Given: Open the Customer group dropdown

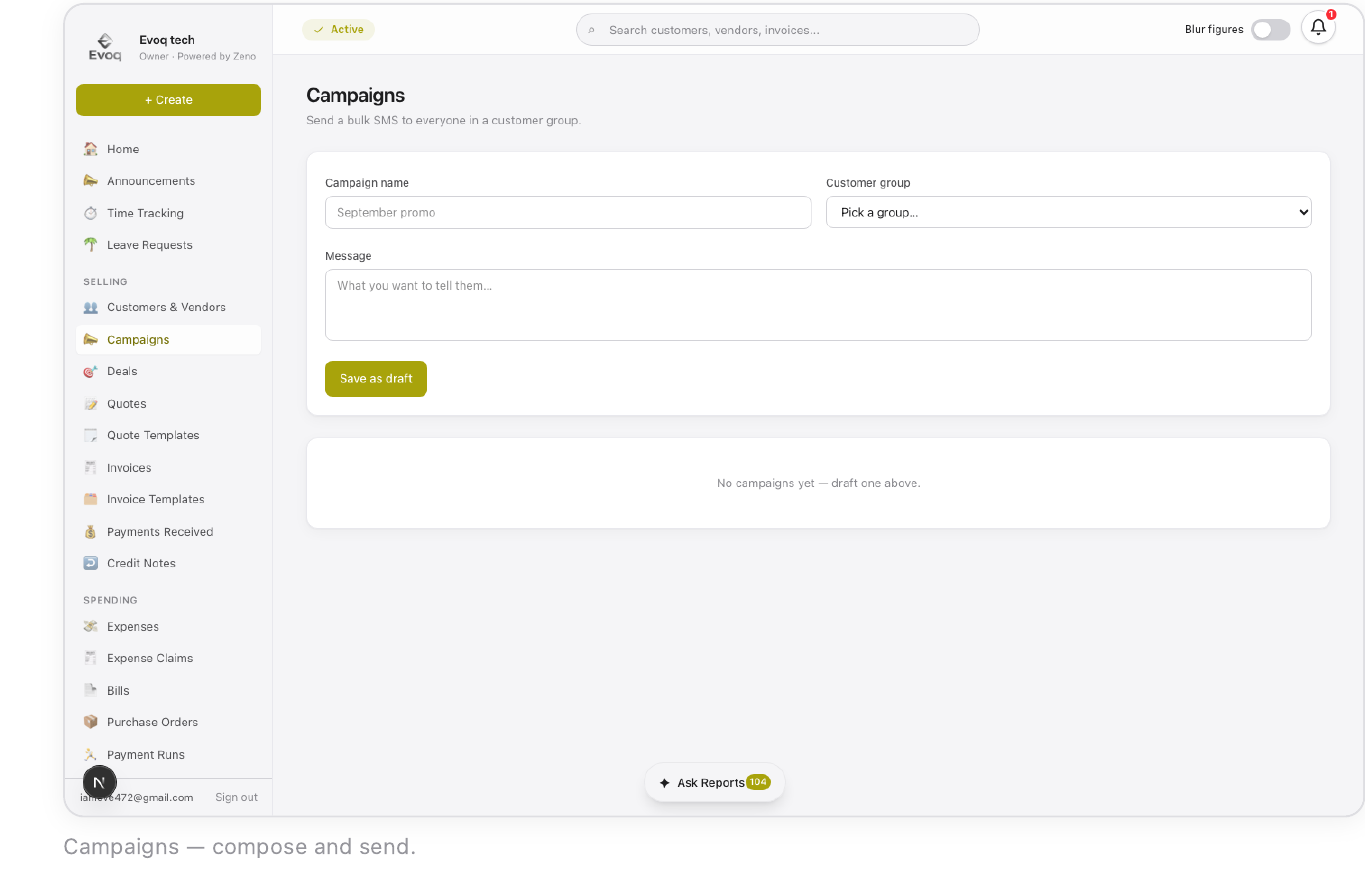Looking at the screenshot, I should pos(1069,212).
